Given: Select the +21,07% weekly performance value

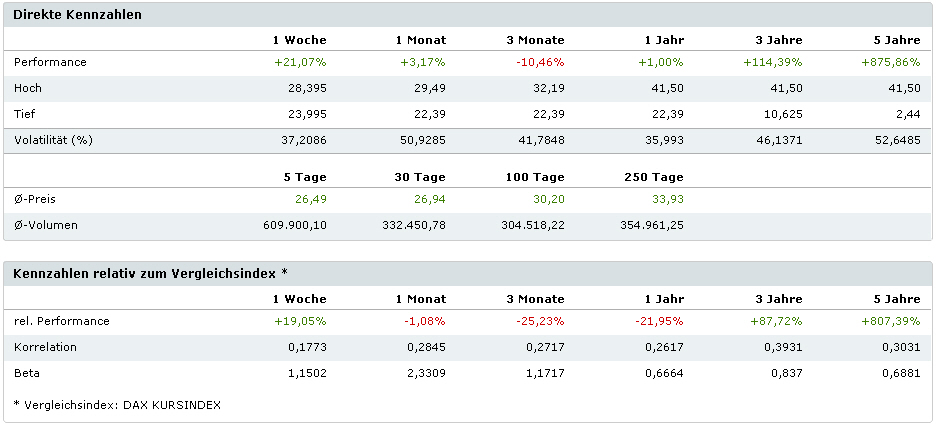Looking at the screenshot, I should tap(299, 62).
